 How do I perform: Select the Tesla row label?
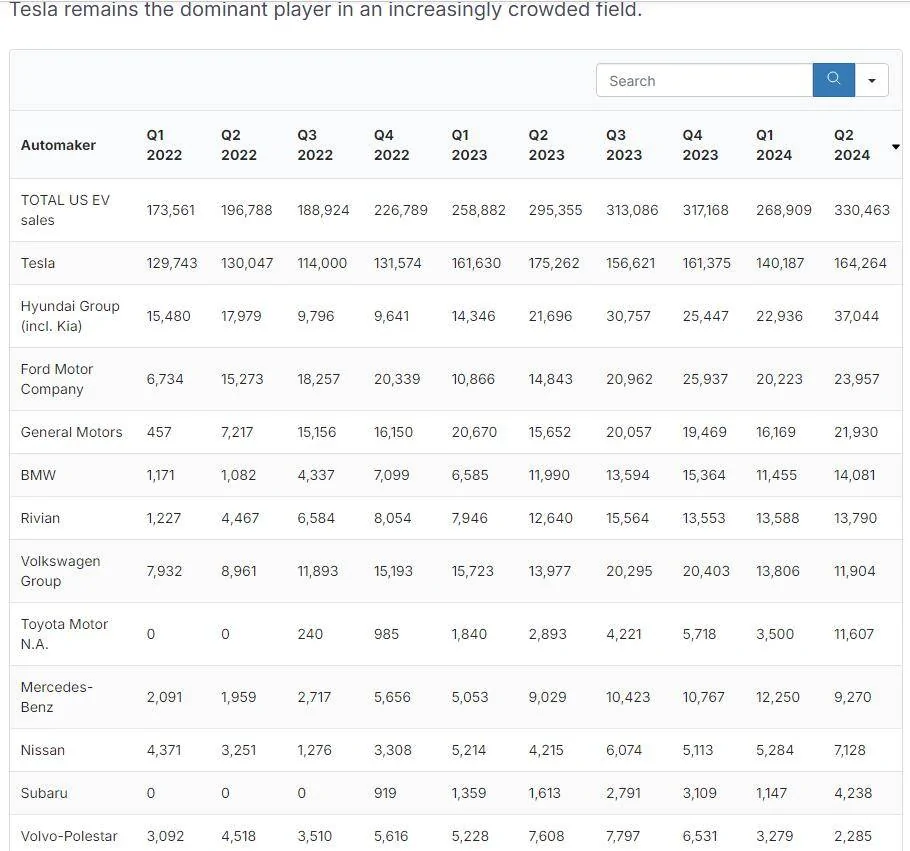coord(38,263)
